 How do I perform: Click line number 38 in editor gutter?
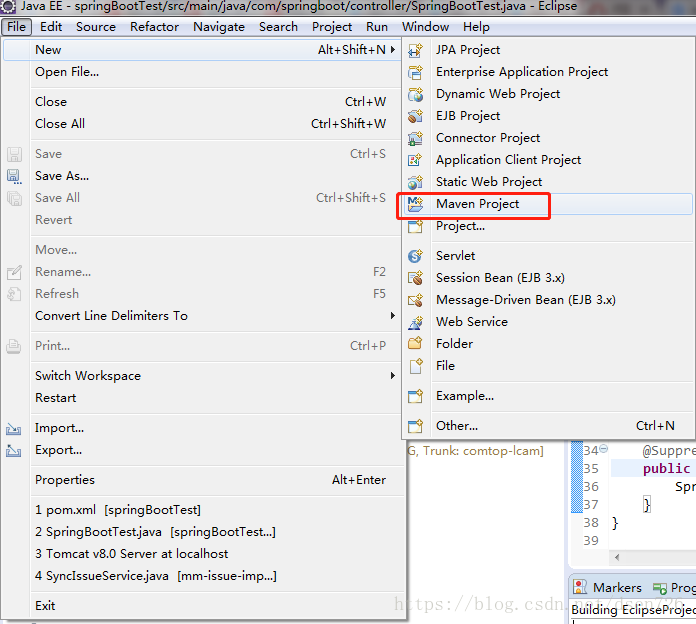point(591,522)
